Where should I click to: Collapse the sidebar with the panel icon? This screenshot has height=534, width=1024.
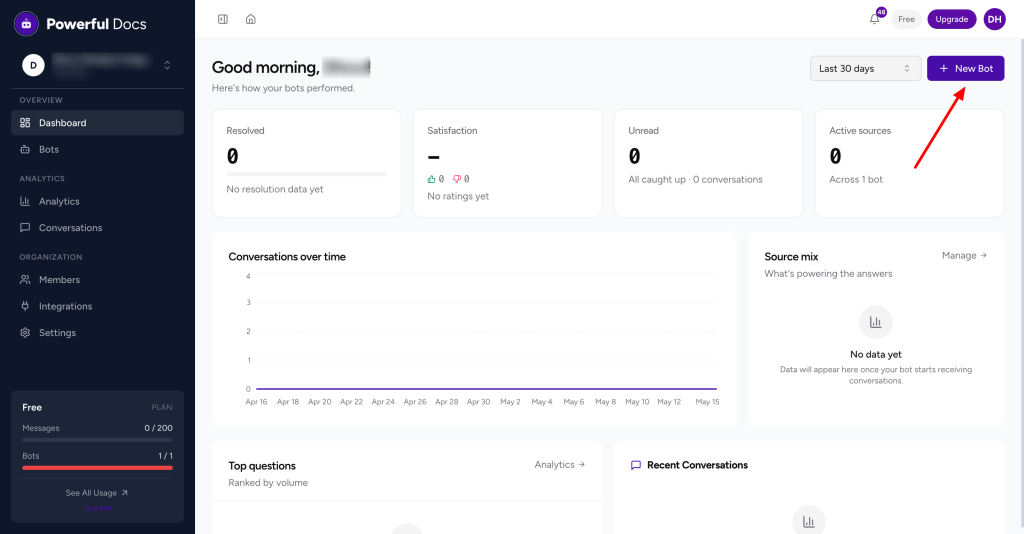pos(223,19)
